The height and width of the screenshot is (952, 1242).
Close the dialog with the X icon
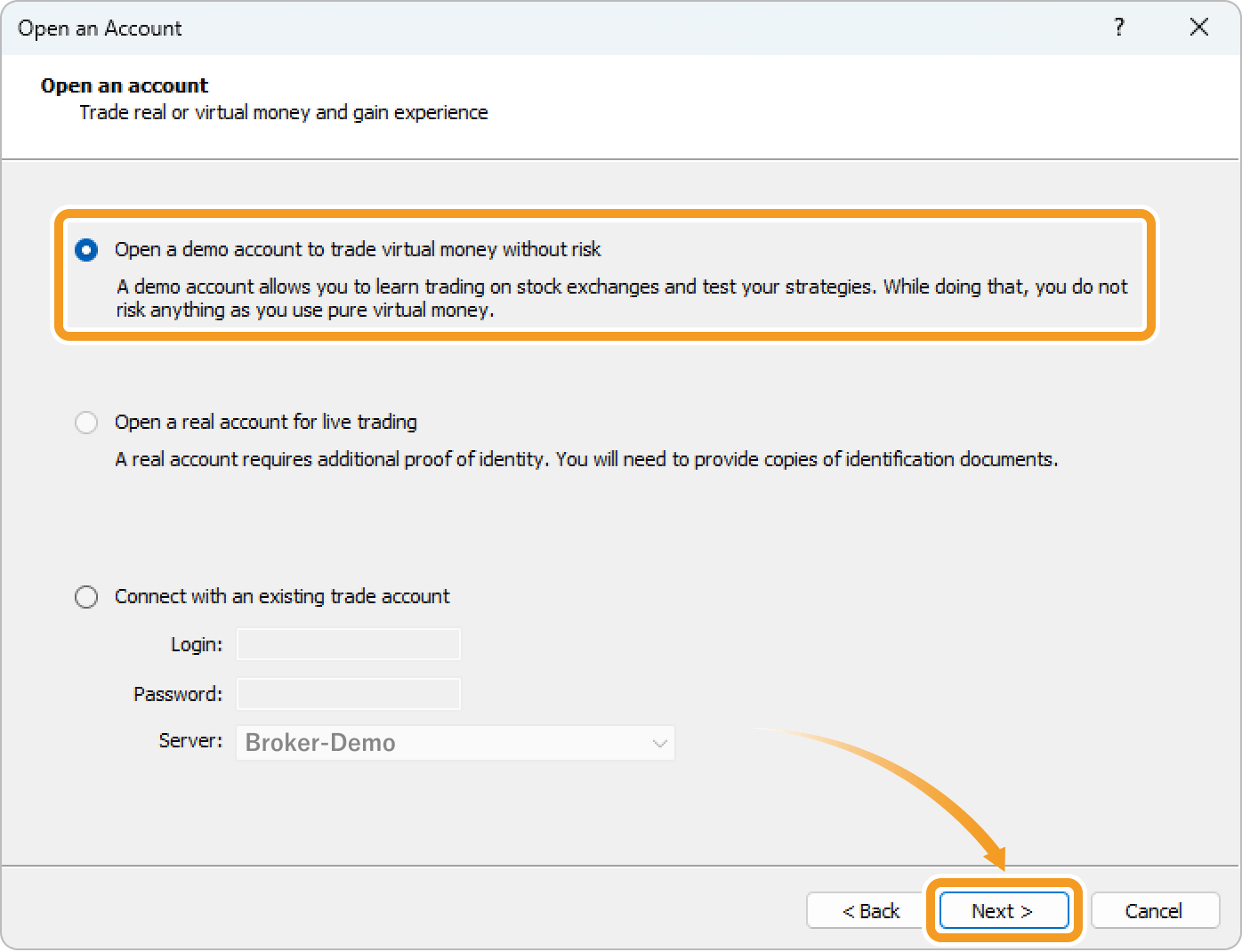(x=1199, y=28)
